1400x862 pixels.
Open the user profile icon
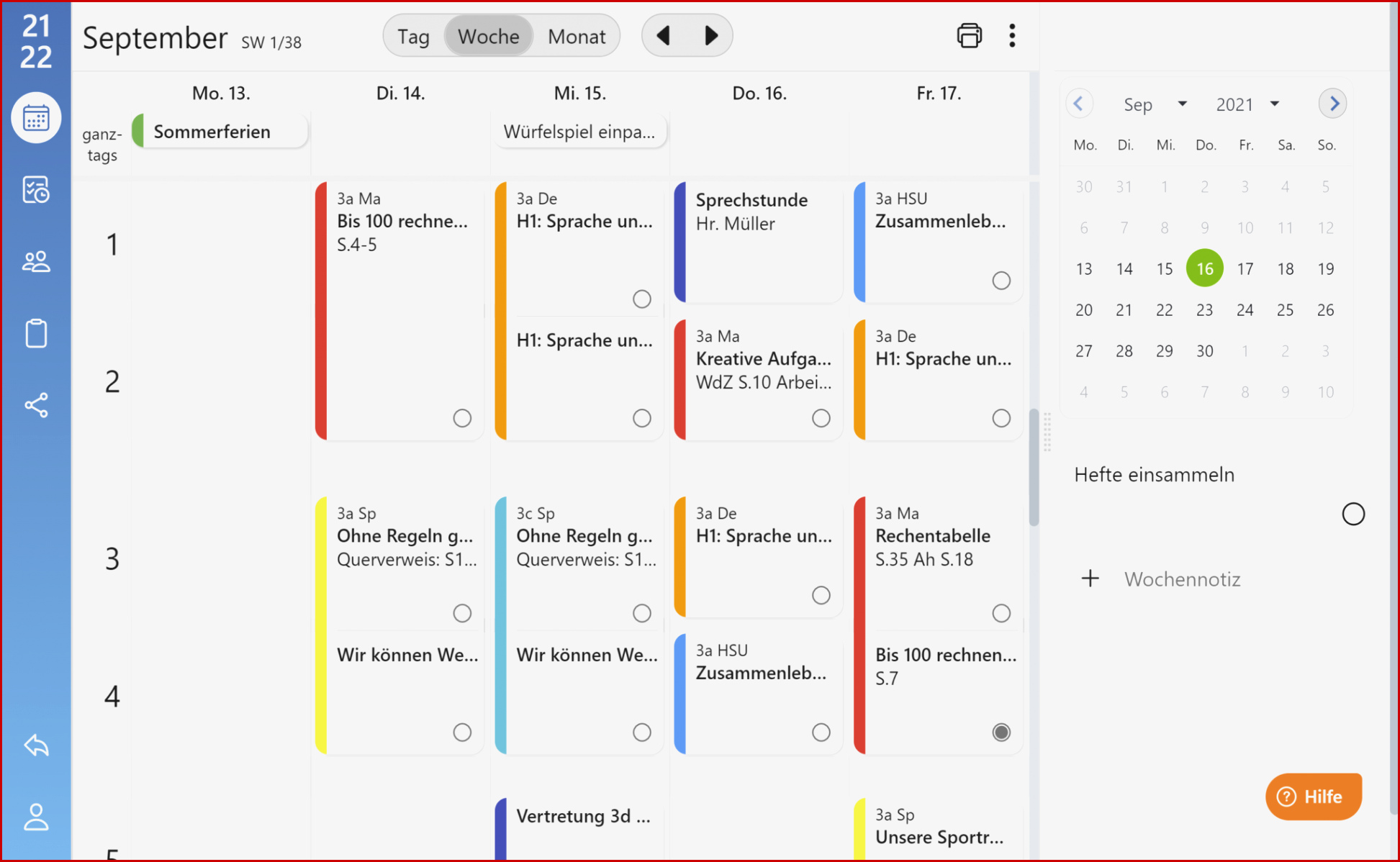click(x=36, y=817)
